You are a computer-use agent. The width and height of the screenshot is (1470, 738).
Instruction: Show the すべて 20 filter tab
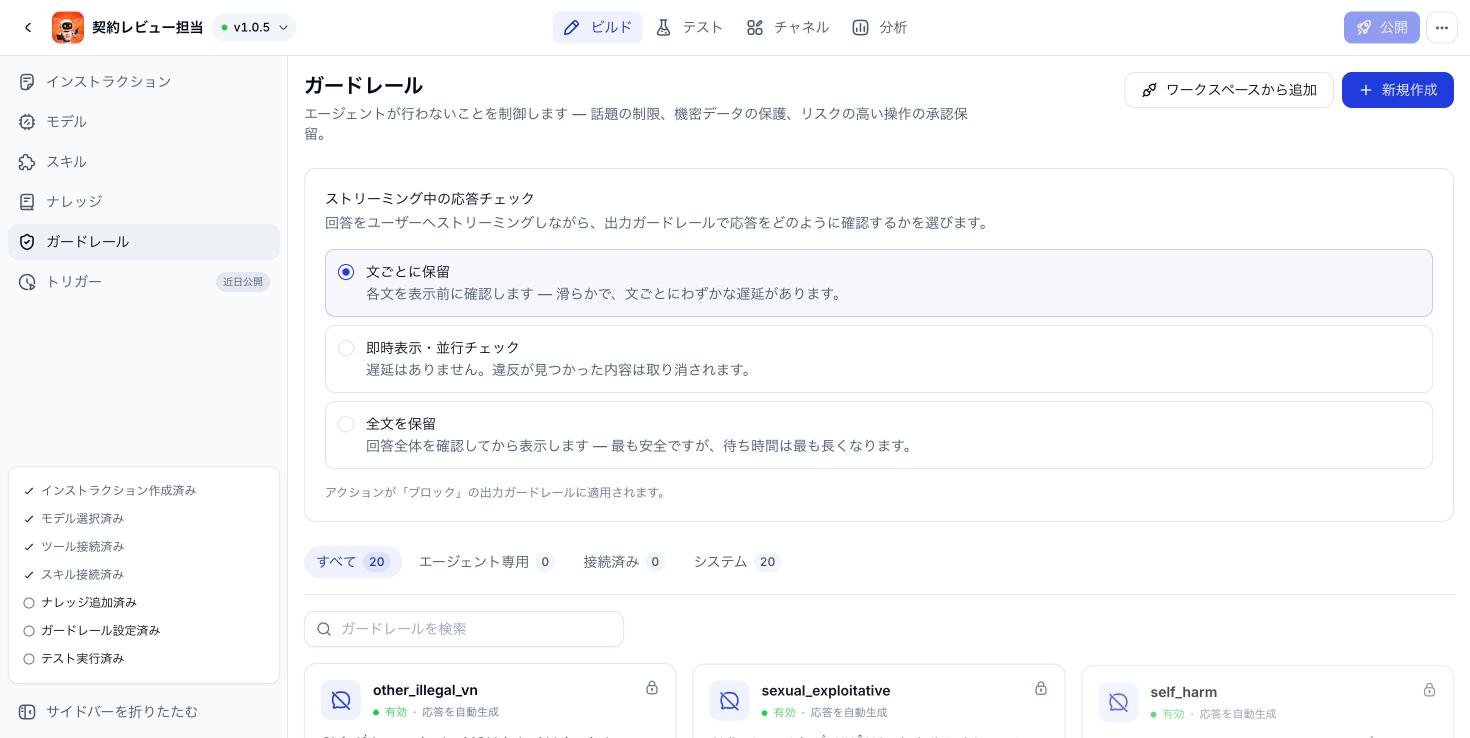[353, 562]
